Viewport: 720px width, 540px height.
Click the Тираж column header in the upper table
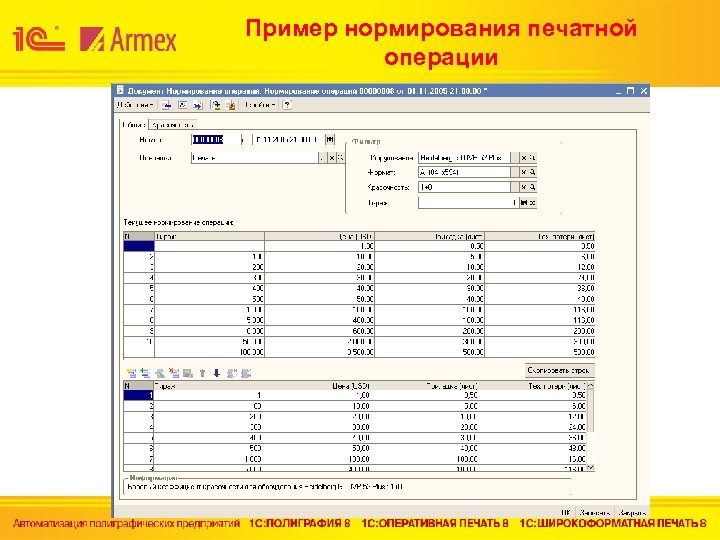(209, 236)
